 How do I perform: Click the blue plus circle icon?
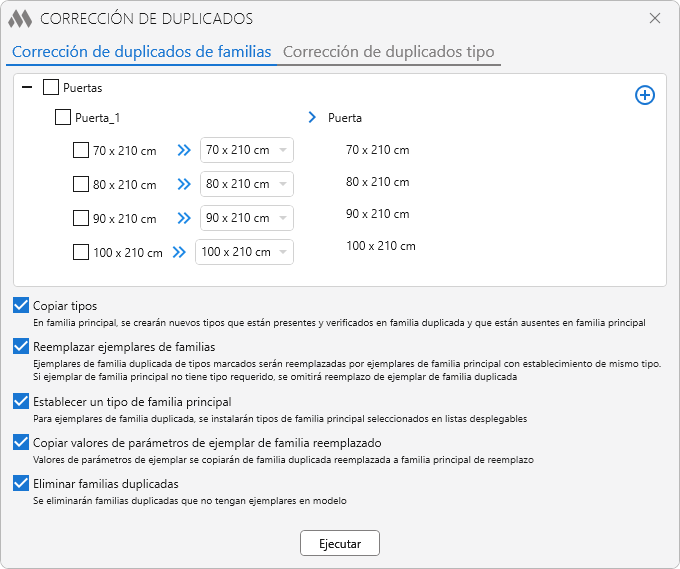point(645,95)
